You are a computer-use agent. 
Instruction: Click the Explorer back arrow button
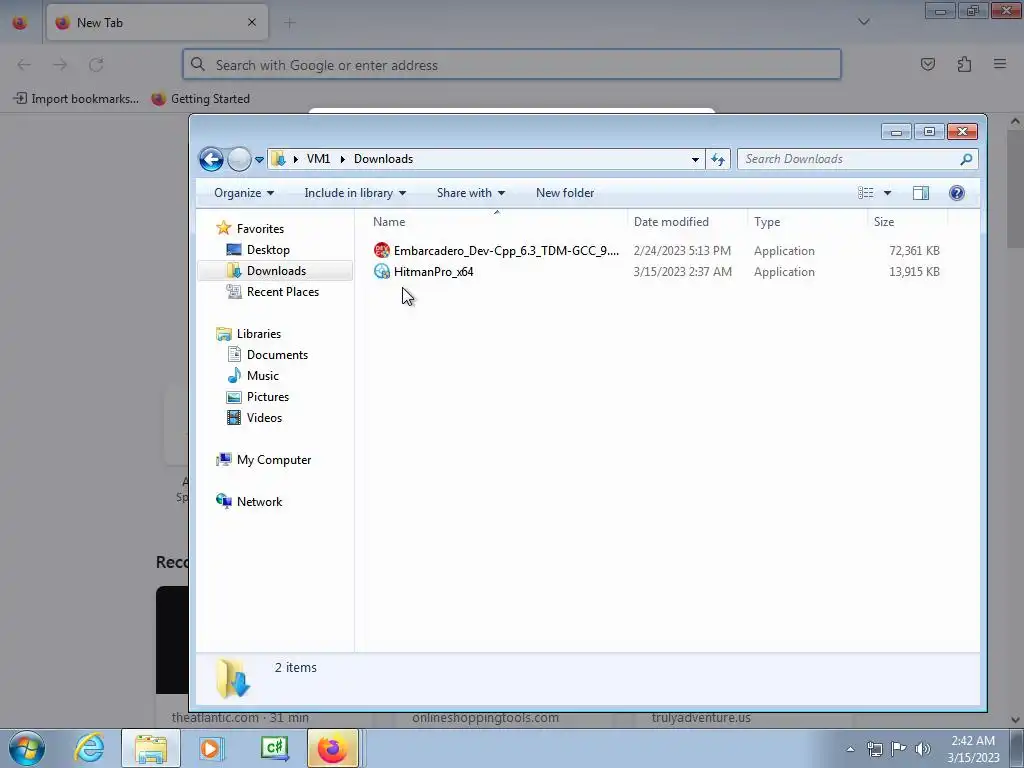tap(211, 159)
